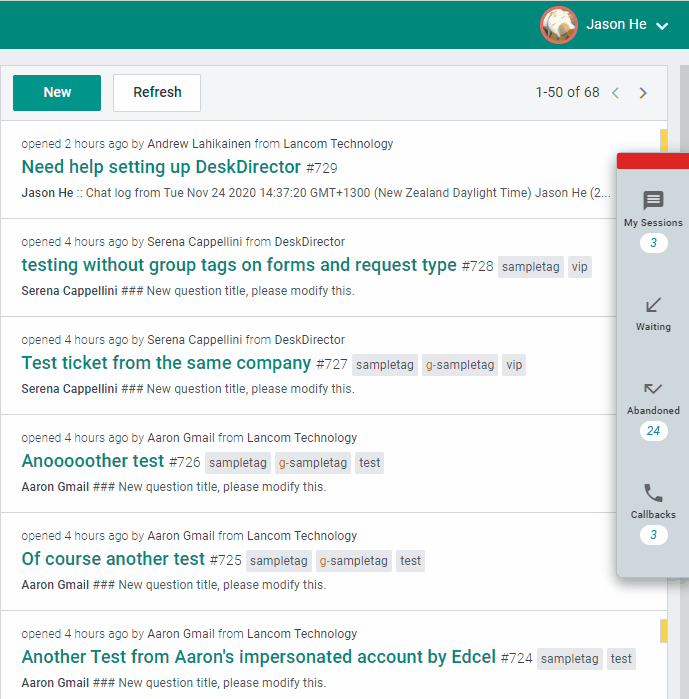Click the 'test' tag on ticket #724

(621, 659)
